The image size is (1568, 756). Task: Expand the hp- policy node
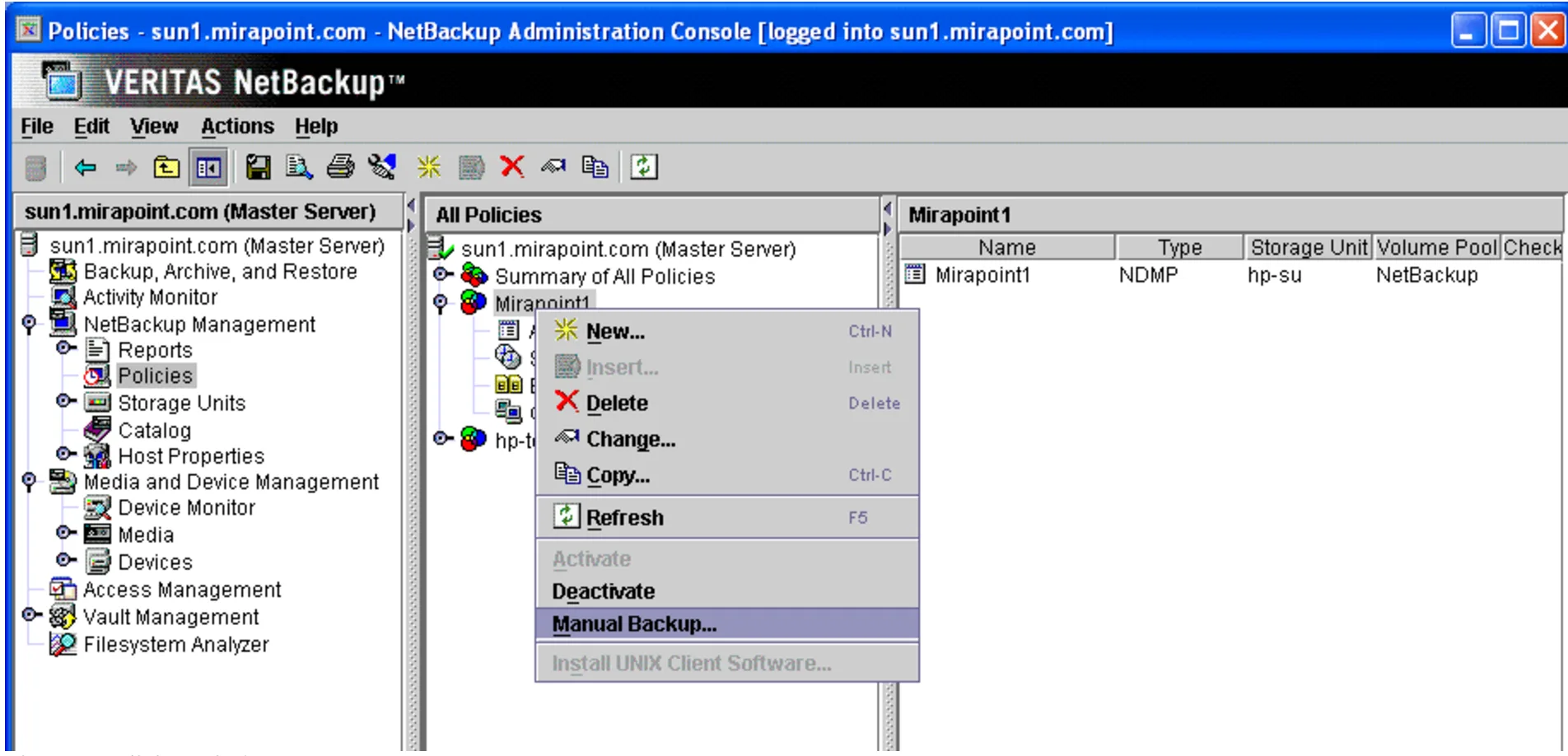pyautogui.click(x=443, y=439)
